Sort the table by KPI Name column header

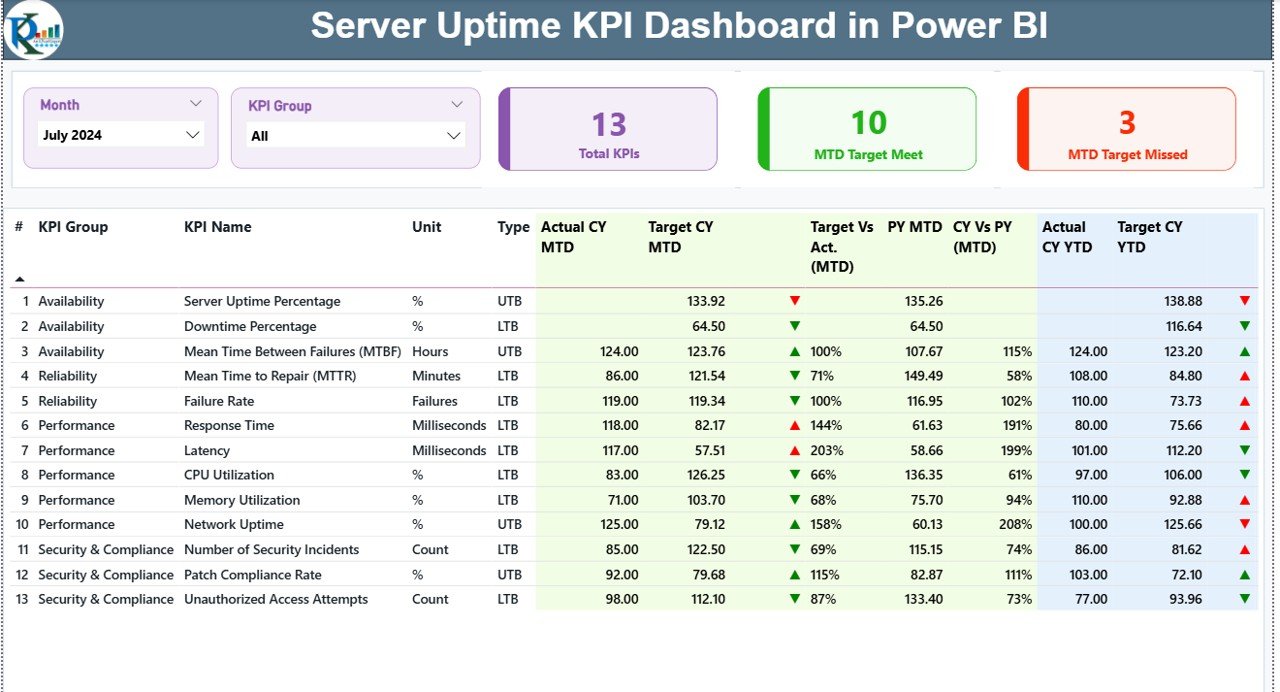click(x=217, y=227)
